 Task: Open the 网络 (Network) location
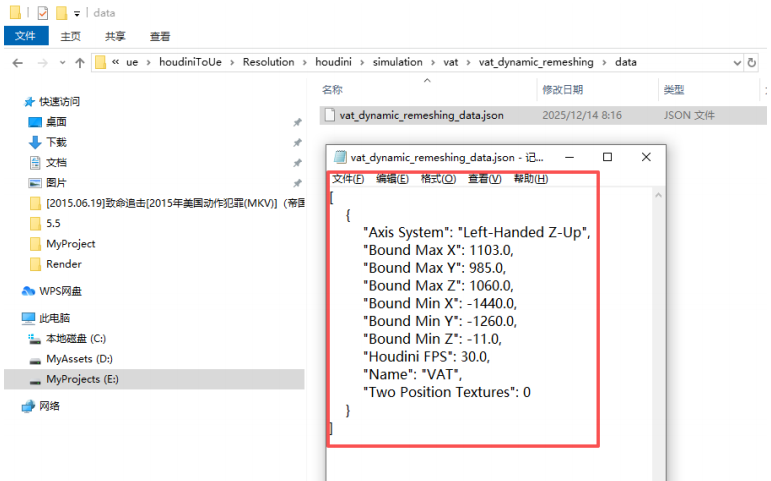tap(48, 406)
